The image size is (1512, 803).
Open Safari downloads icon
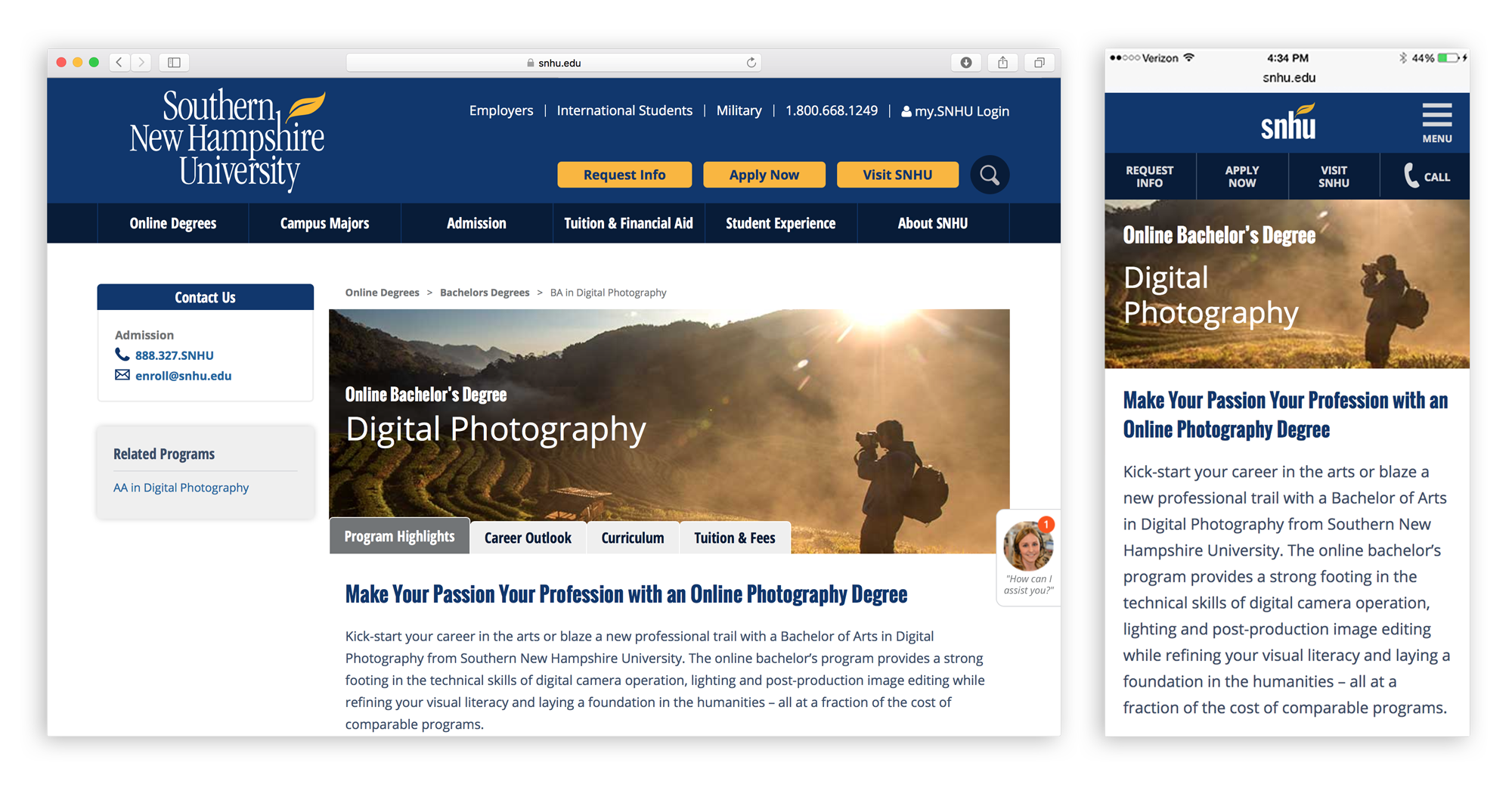pyautogui.click(x=965, y=63)
